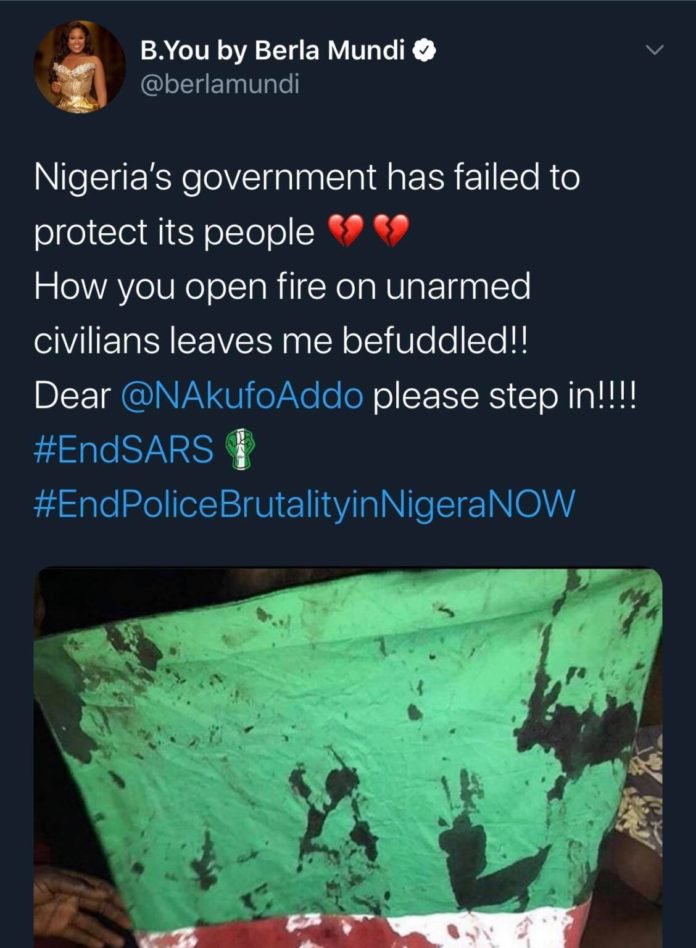This screenshot has width=696, height=948.
Task: Click the "civilians leaves me befuddled!!" line
Action: 281,340
